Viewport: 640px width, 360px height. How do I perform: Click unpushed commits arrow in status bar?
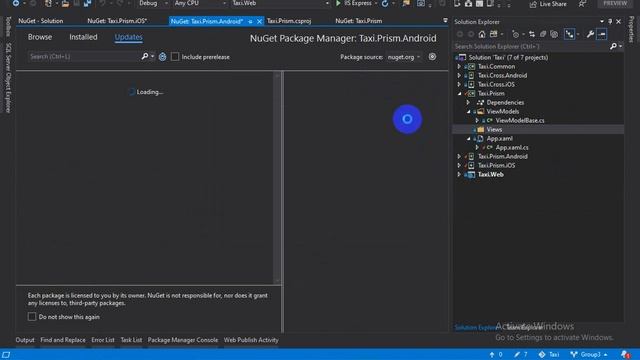click(492, 354)
